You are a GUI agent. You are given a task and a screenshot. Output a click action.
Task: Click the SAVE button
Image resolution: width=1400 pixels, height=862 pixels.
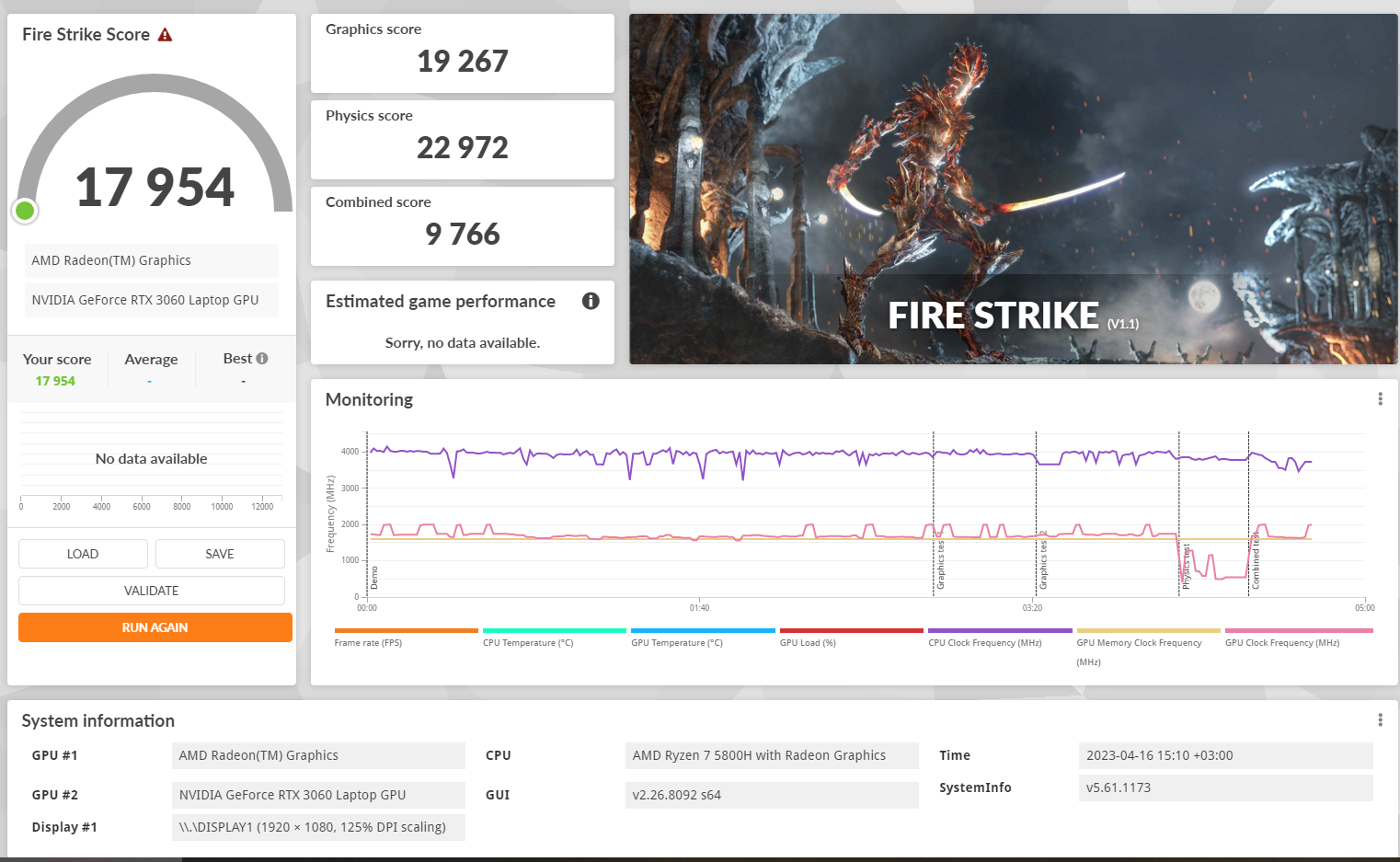coord(220,554)
